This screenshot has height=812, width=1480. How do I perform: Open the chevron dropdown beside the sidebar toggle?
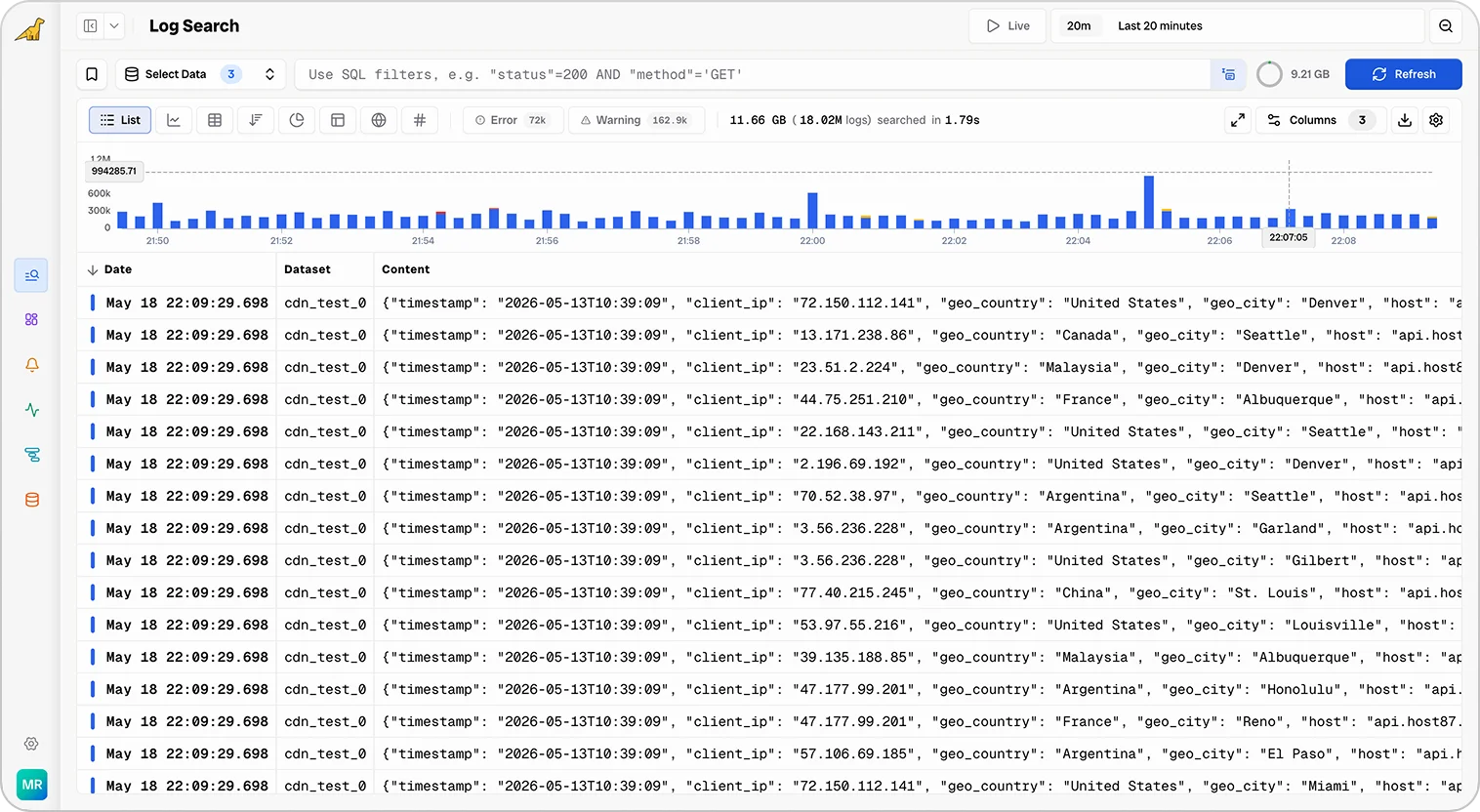114,26
